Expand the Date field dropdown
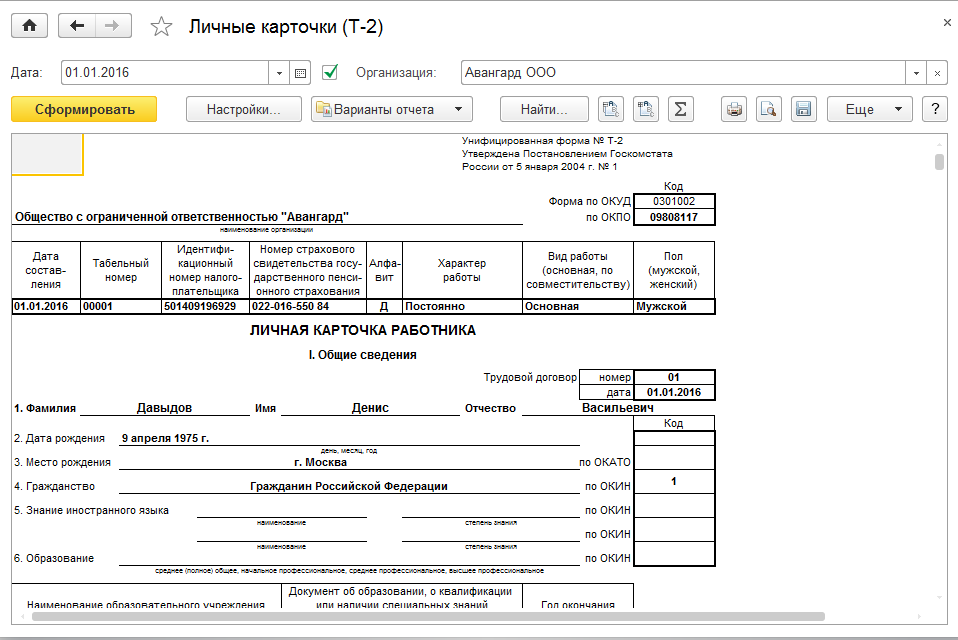The width and height of the screenshot is (958, 640). tap(279, 73)
